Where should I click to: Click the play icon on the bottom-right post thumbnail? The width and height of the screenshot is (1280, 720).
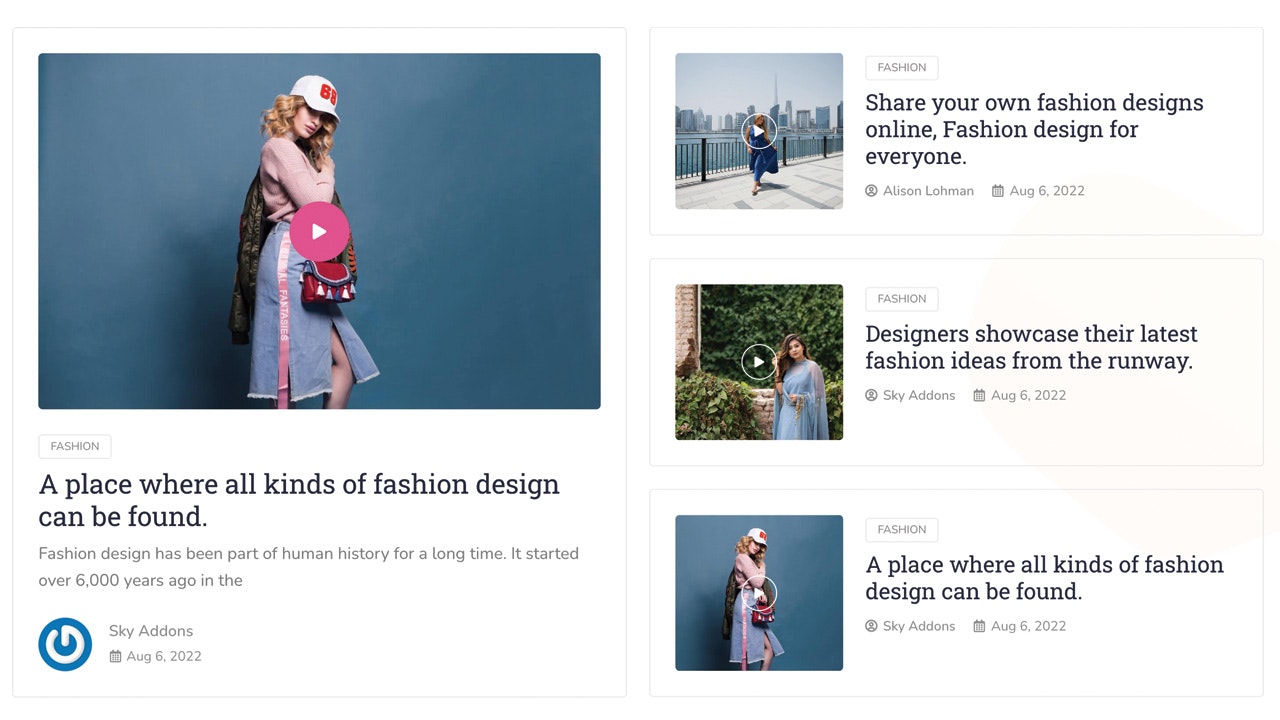click(759, 592)
